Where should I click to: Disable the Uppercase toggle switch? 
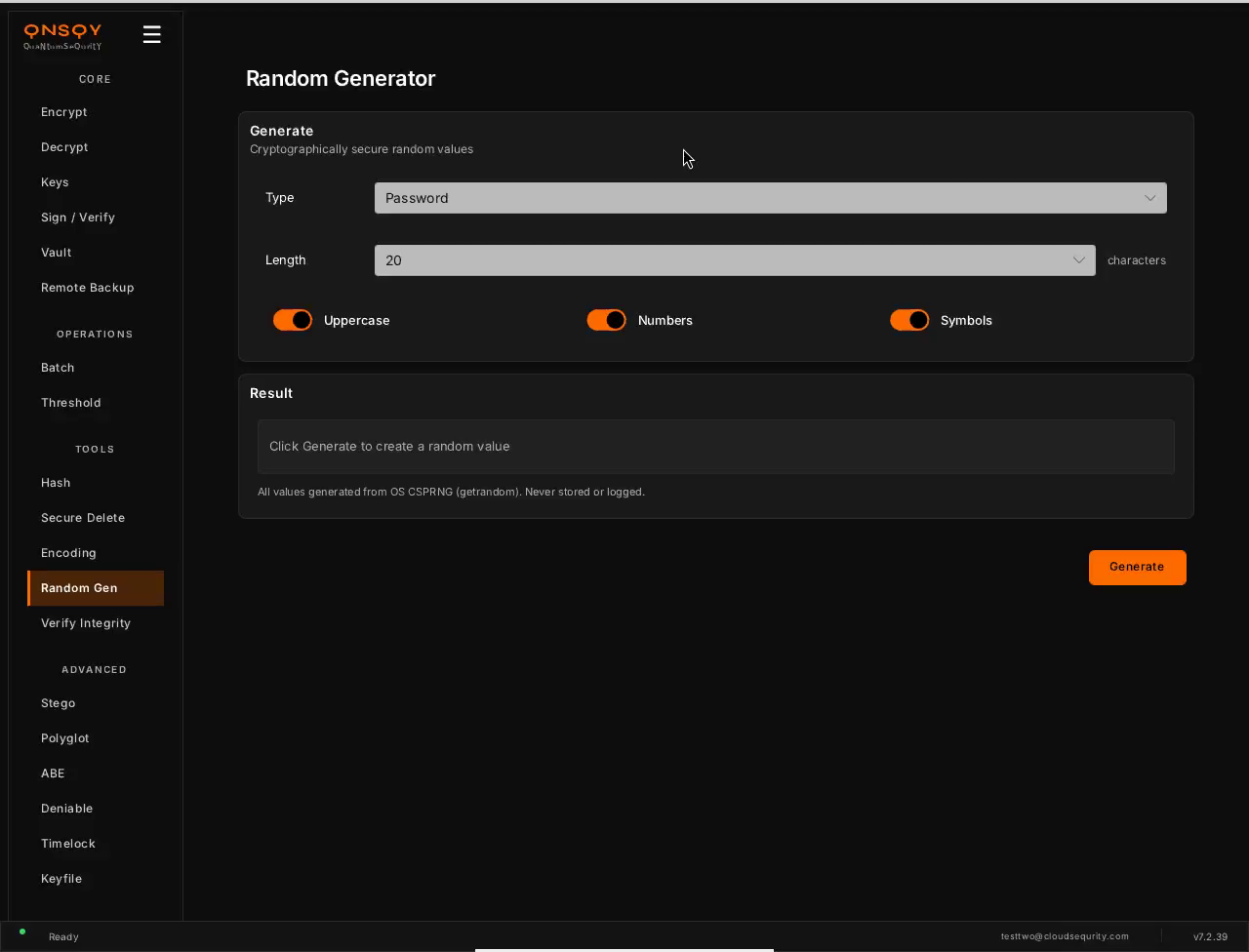(293, 320)
